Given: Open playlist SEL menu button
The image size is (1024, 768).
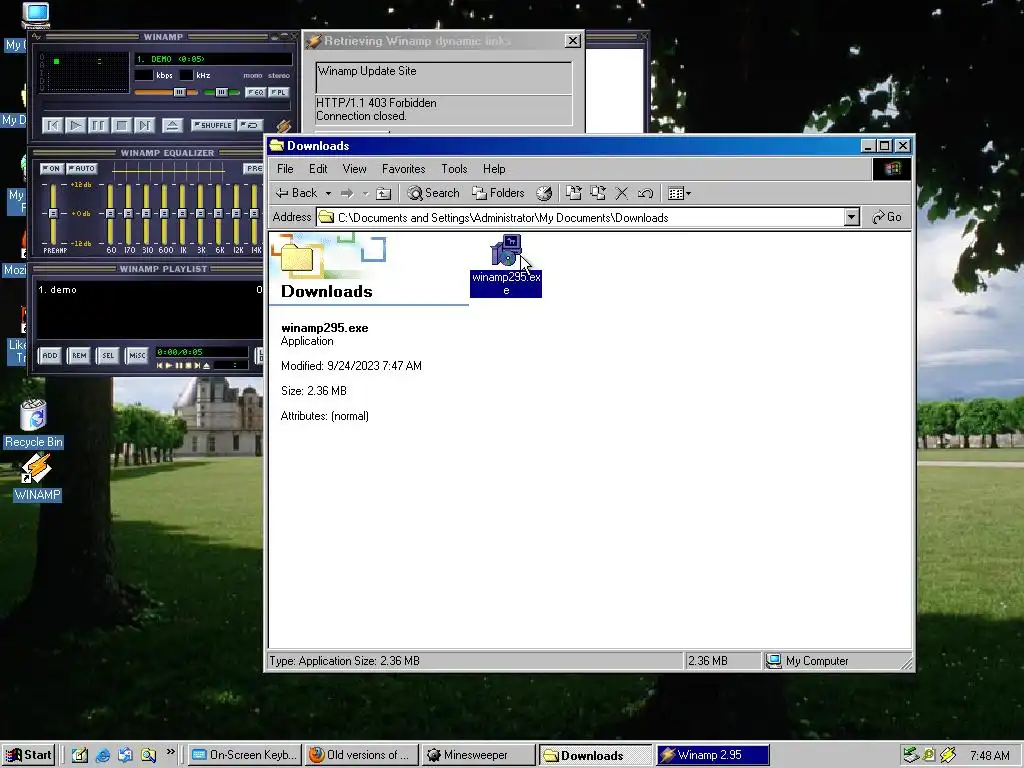Looking at the screenshot, I should (108, 355).
